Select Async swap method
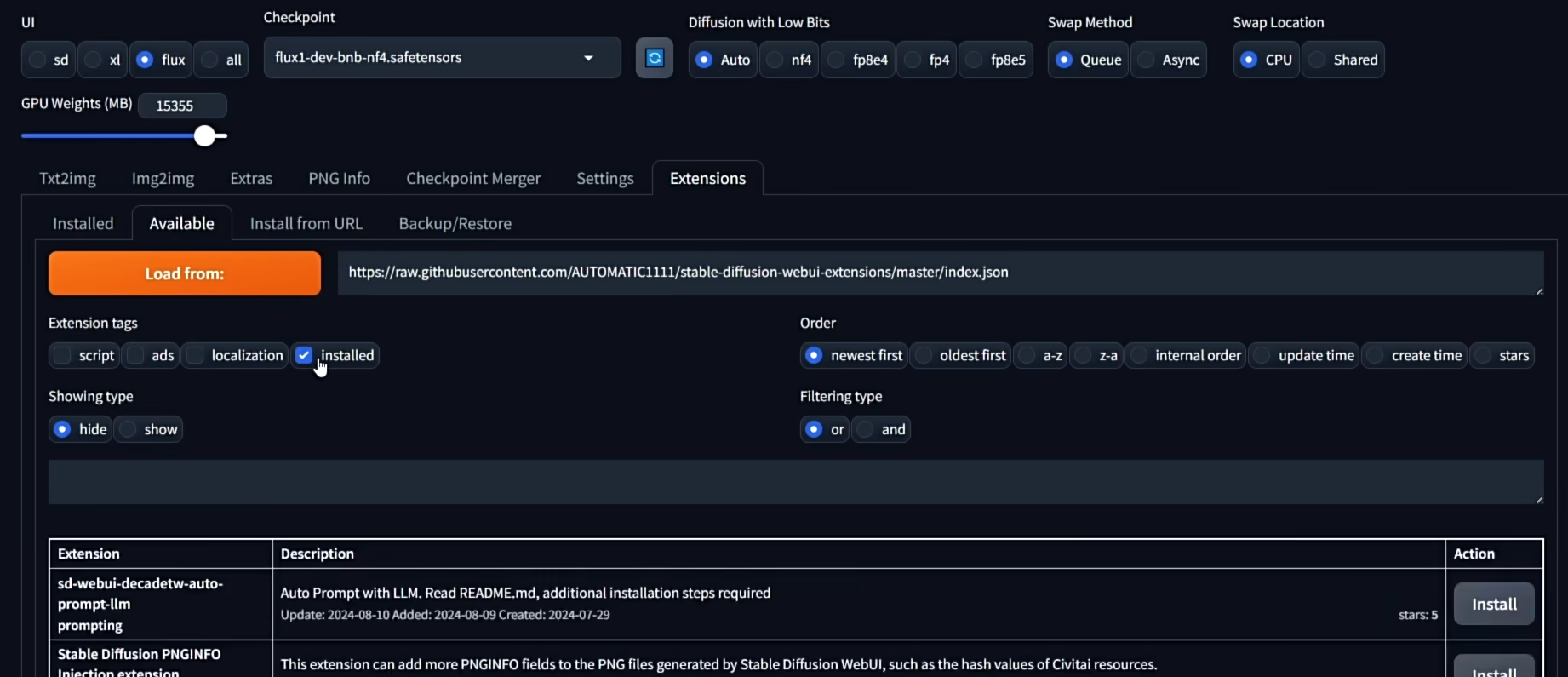Screen dimensions: 1568x677 pyautogui.click(x=1147, y=60)
